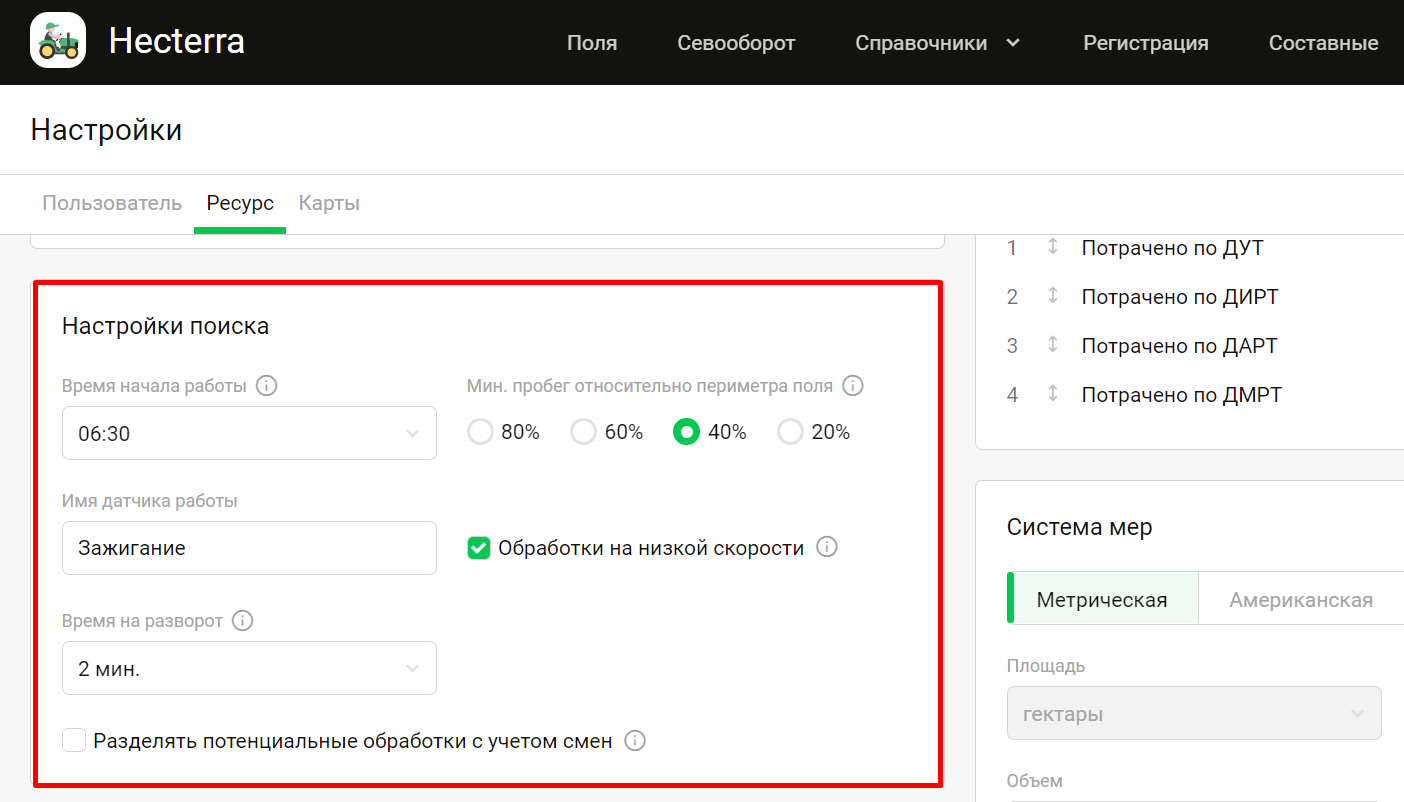The width and height of the screenshot is (1404, 802).
Task: Click sort arrows icon for Потрачено по ДУТ
Action: click(1052, 247)
